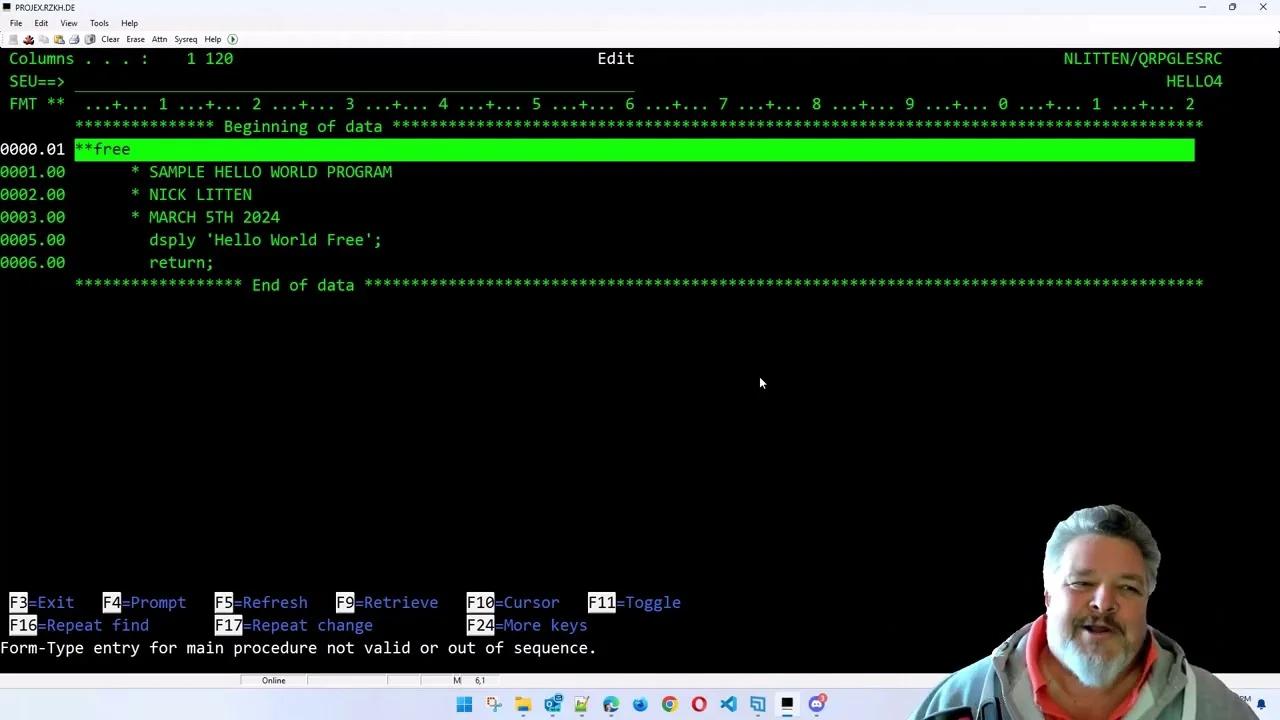Click F24=More keys function label
The image size is (1280, 720).
click(527, 625)
